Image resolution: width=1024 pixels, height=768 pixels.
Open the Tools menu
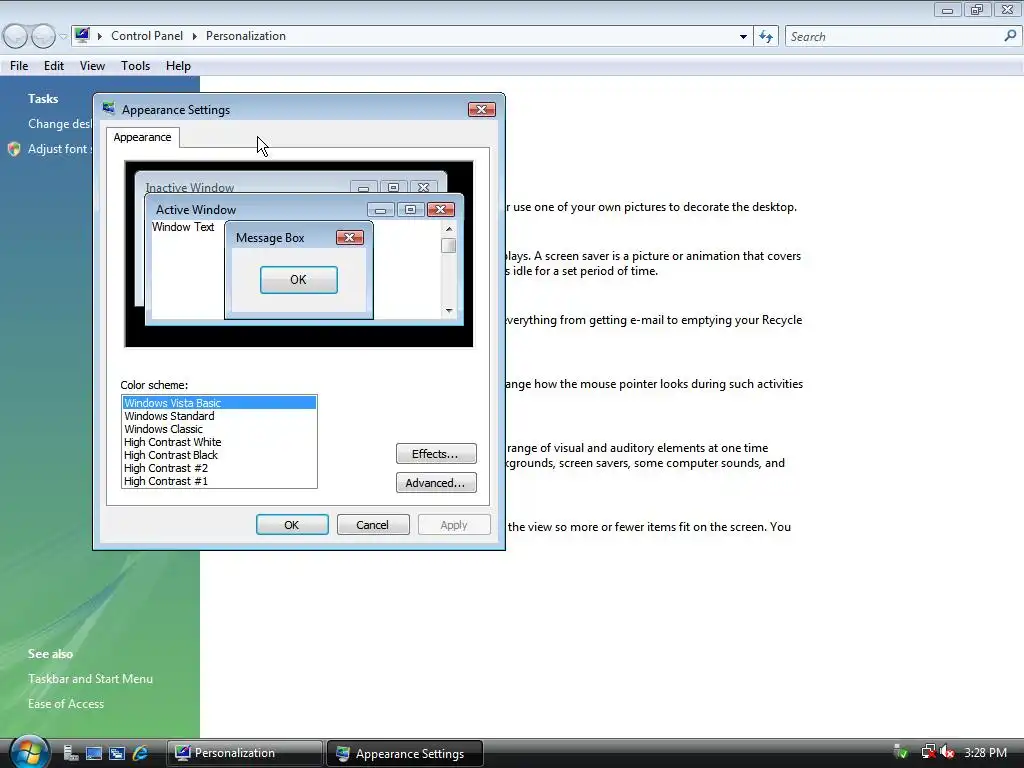pyautogui.click(x=135, y=66)
